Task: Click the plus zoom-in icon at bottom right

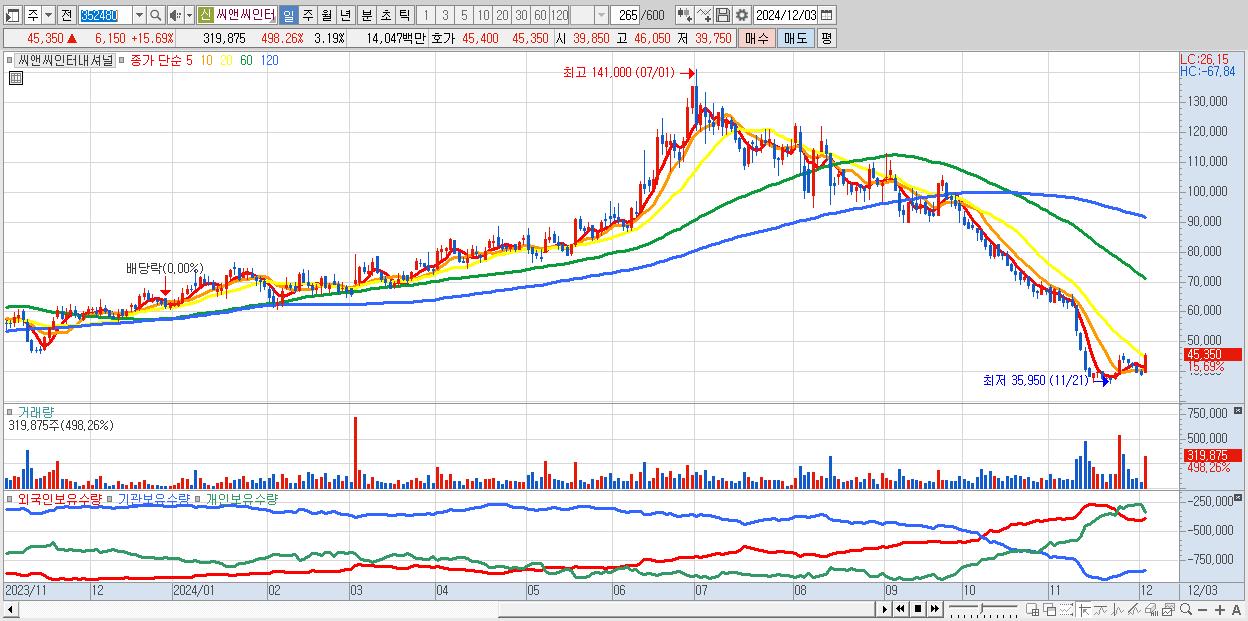Action: (x=1220, y=609)
